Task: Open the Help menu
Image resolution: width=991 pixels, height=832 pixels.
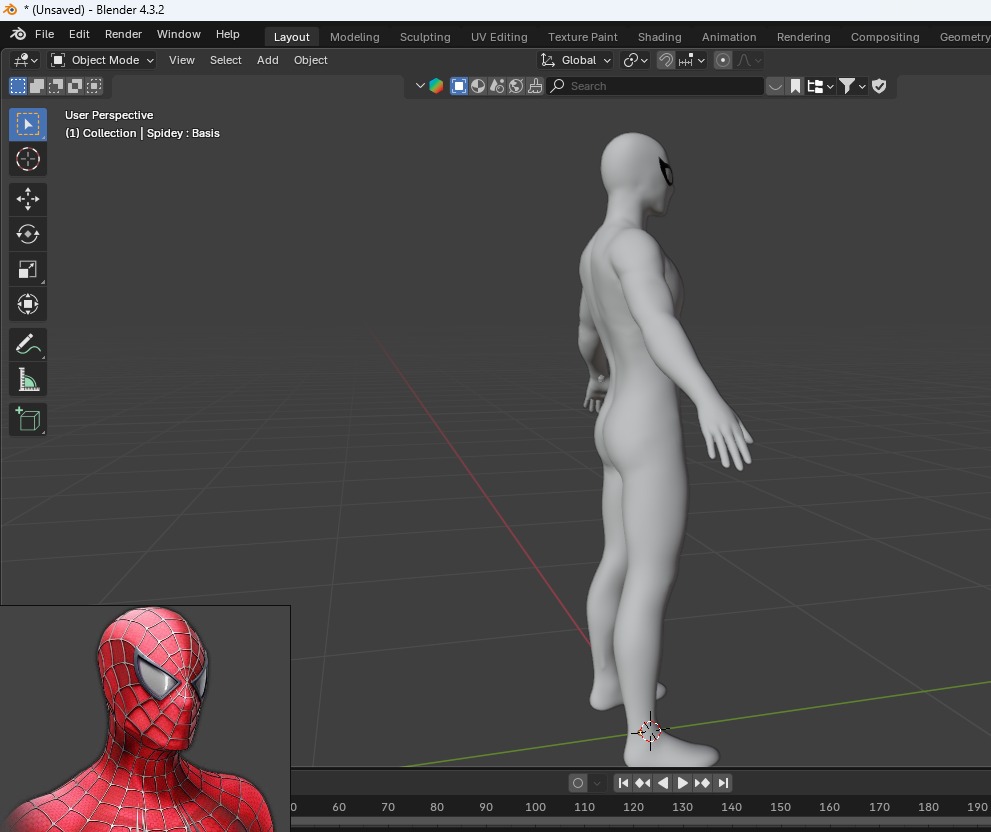Action: [x=228, y=34]
